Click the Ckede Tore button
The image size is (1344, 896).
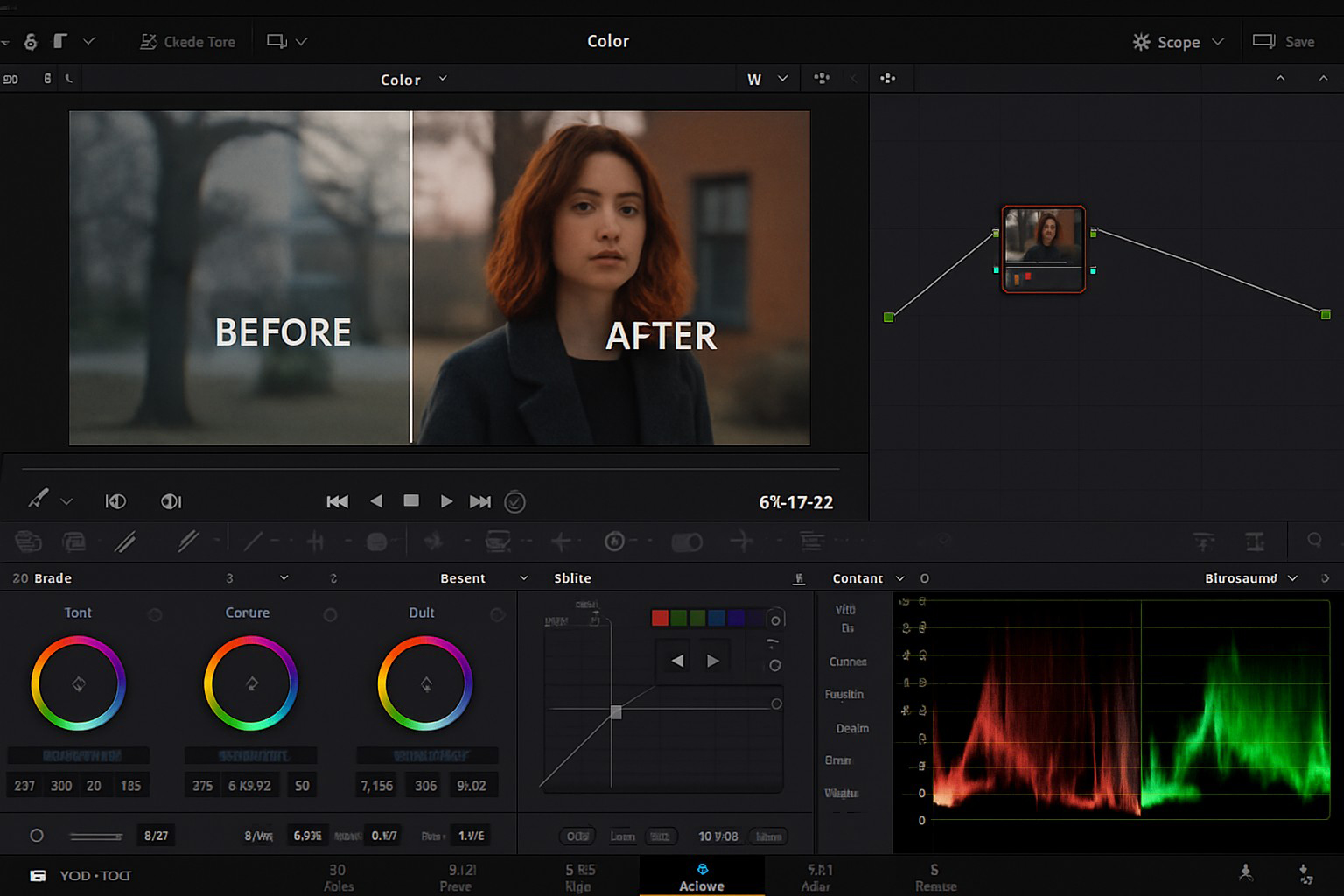(x=188, y=42)
